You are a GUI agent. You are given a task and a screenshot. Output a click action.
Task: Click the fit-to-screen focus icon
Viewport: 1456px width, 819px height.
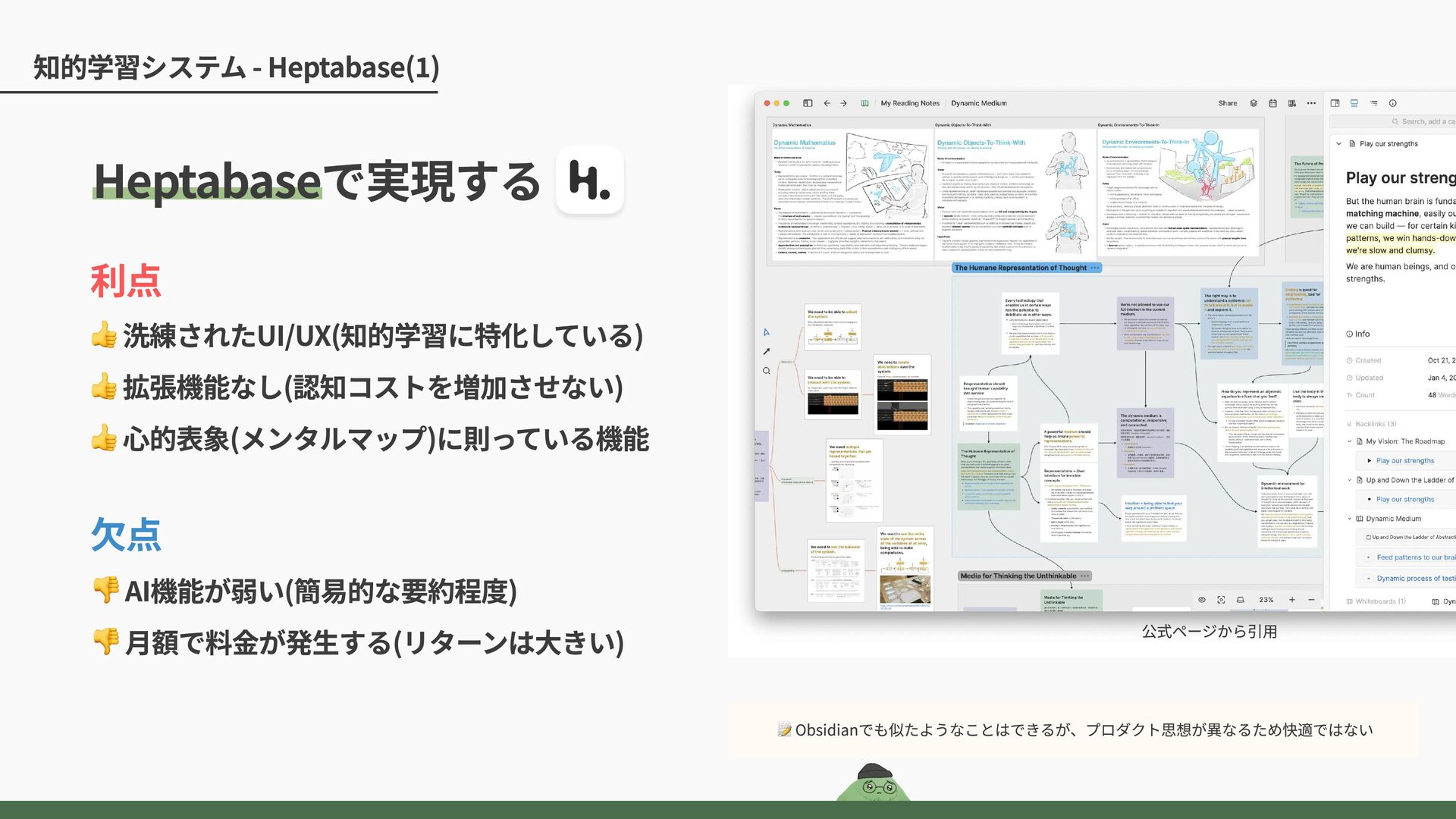point(1221,600)
